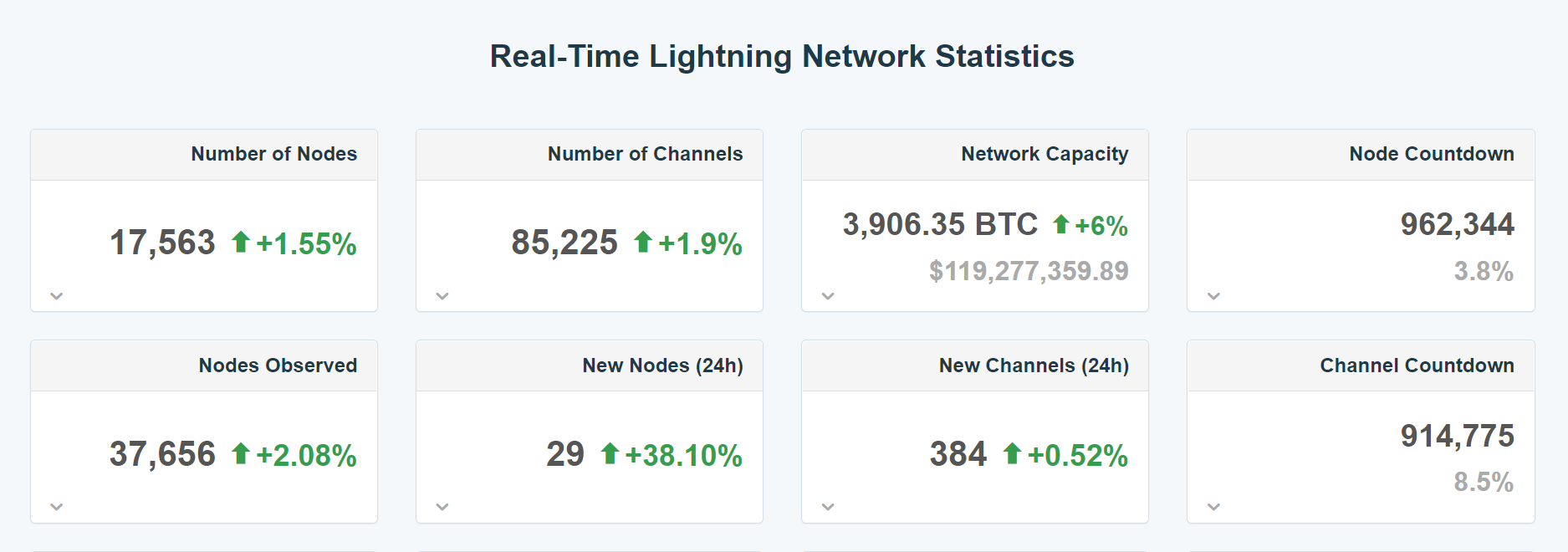Expand the New Nodes (24h) card chevron

click(442, 507)
